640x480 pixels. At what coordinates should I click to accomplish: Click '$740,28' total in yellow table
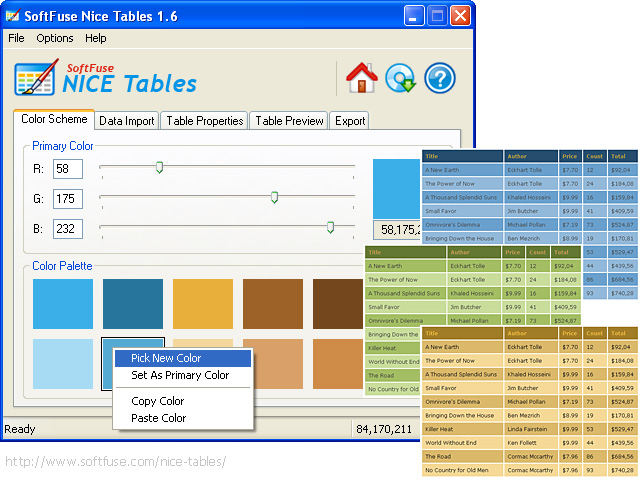(622, 470)
